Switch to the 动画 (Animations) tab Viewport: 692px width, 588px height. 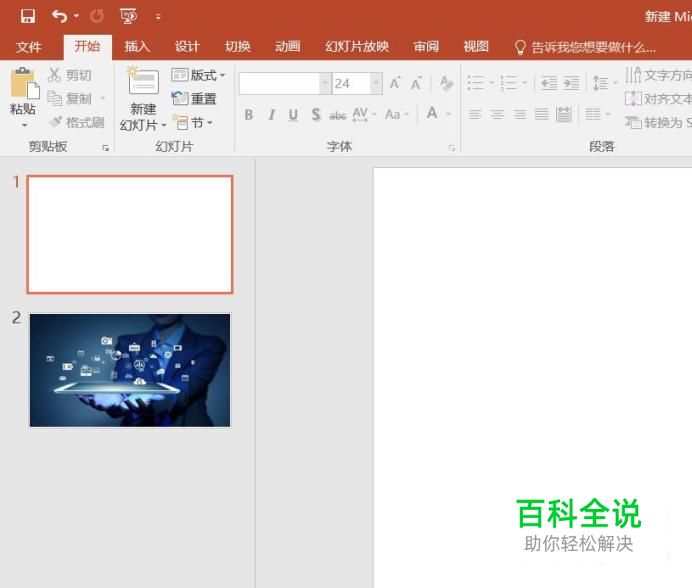tap(288, 46)
